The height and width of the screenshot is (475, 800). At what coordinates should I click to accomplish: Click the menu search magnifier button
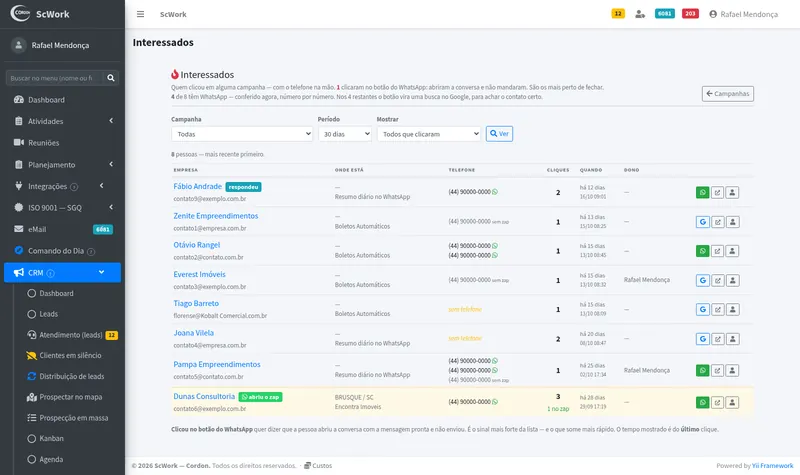point(111,78)
